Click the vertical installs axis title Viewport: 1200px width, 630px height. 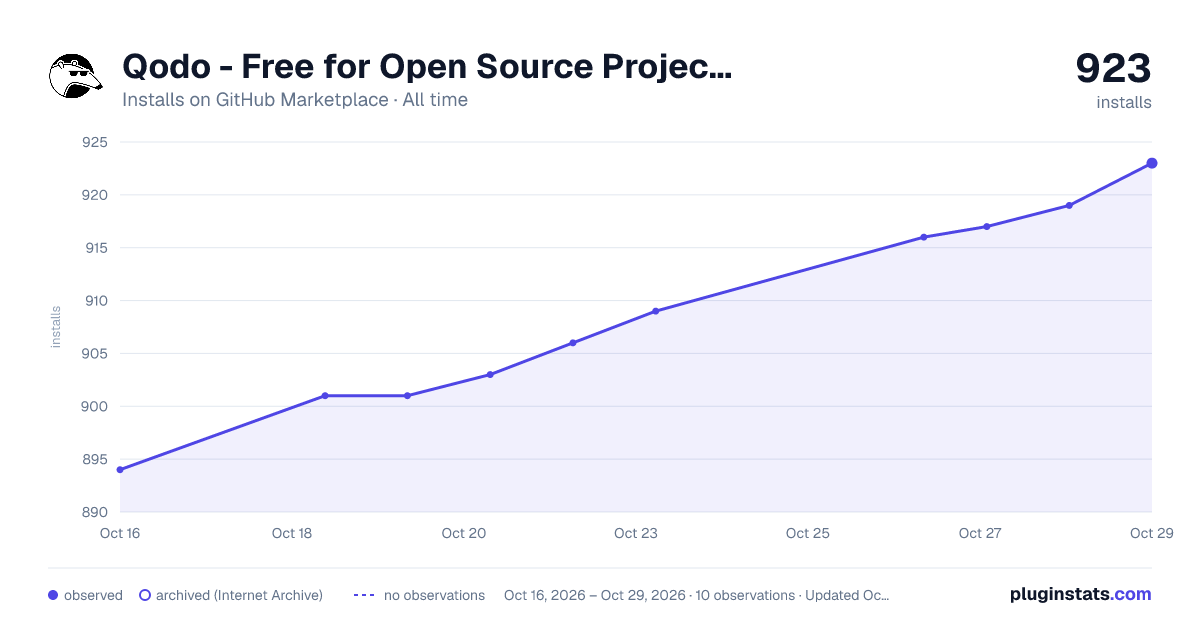click(x=56, y=327)
